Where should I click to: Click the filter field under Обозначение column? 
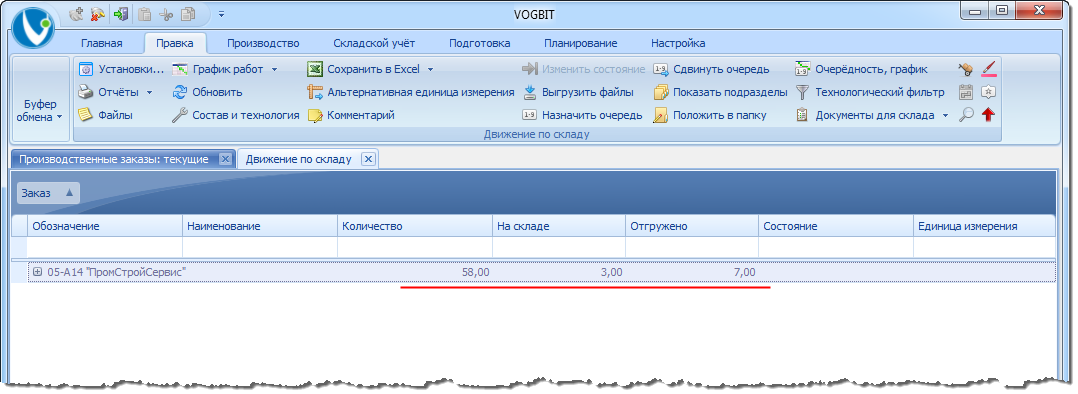[104, 247]
